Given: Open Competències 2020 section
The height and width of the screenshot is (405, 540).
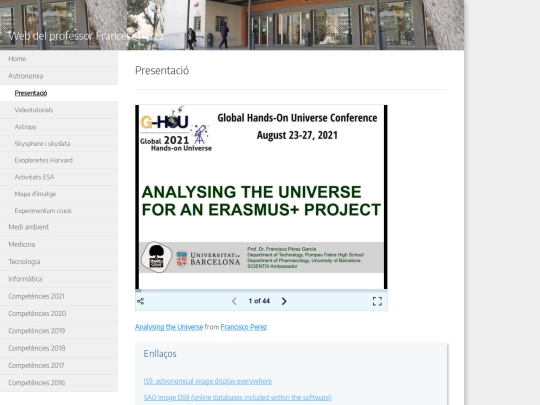Looking at the screenshot, I should (x=59, y=313).
